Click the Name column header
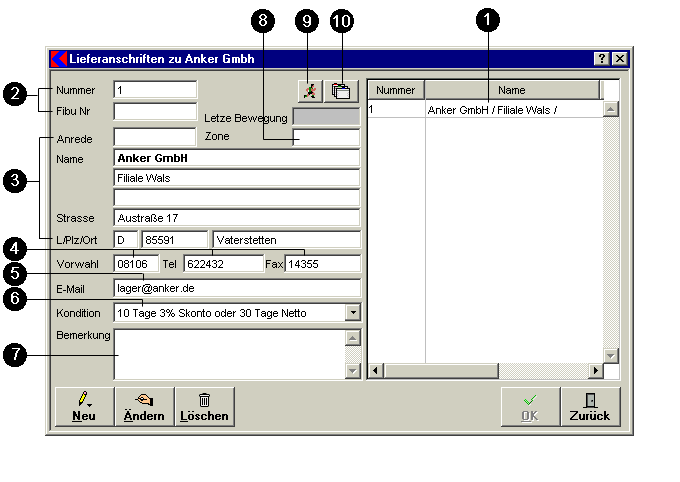The width and height of the screenshot is (680, 482). point(511,90)
